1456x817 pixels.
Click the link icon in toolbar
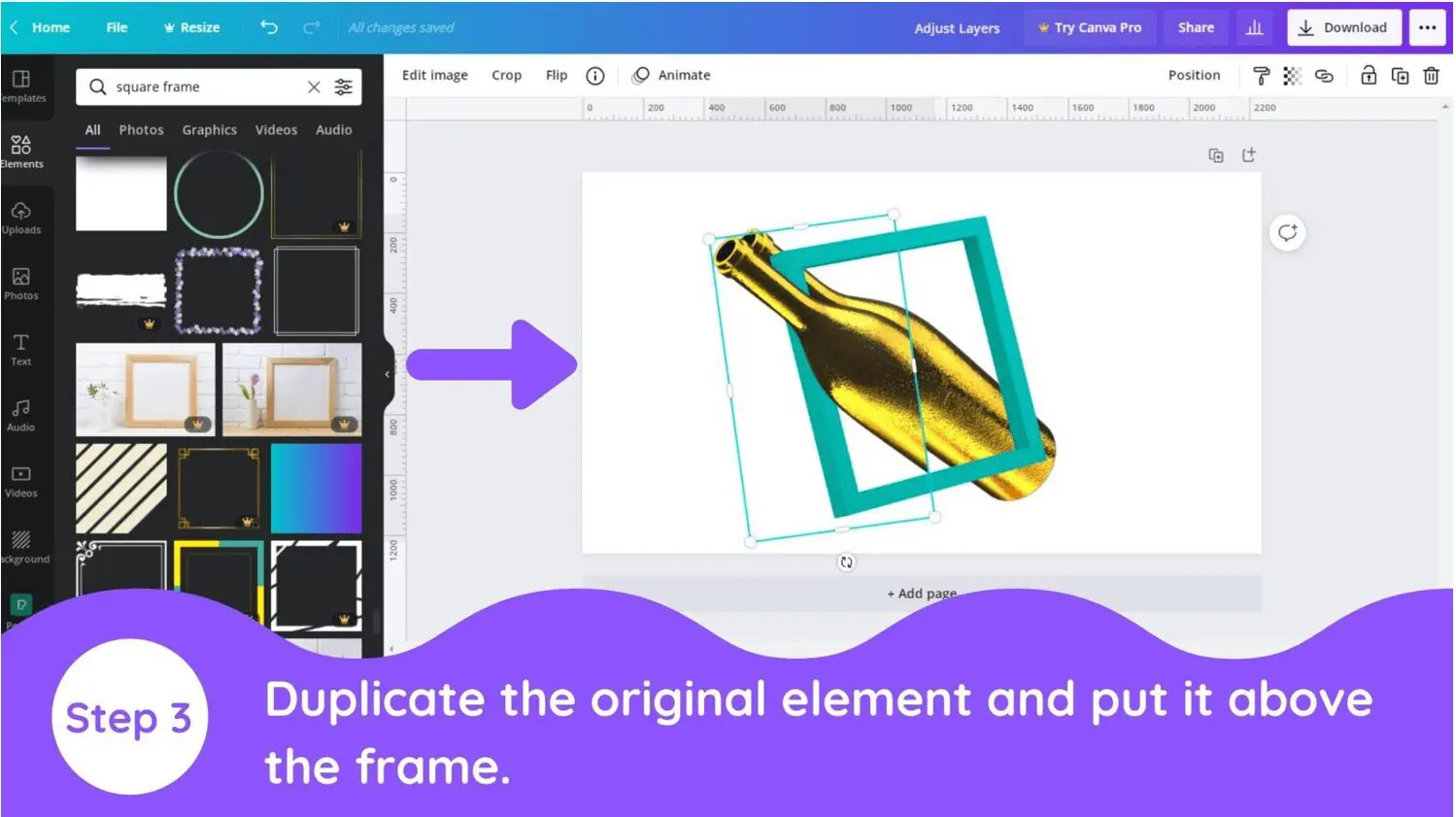[1324, 76]
